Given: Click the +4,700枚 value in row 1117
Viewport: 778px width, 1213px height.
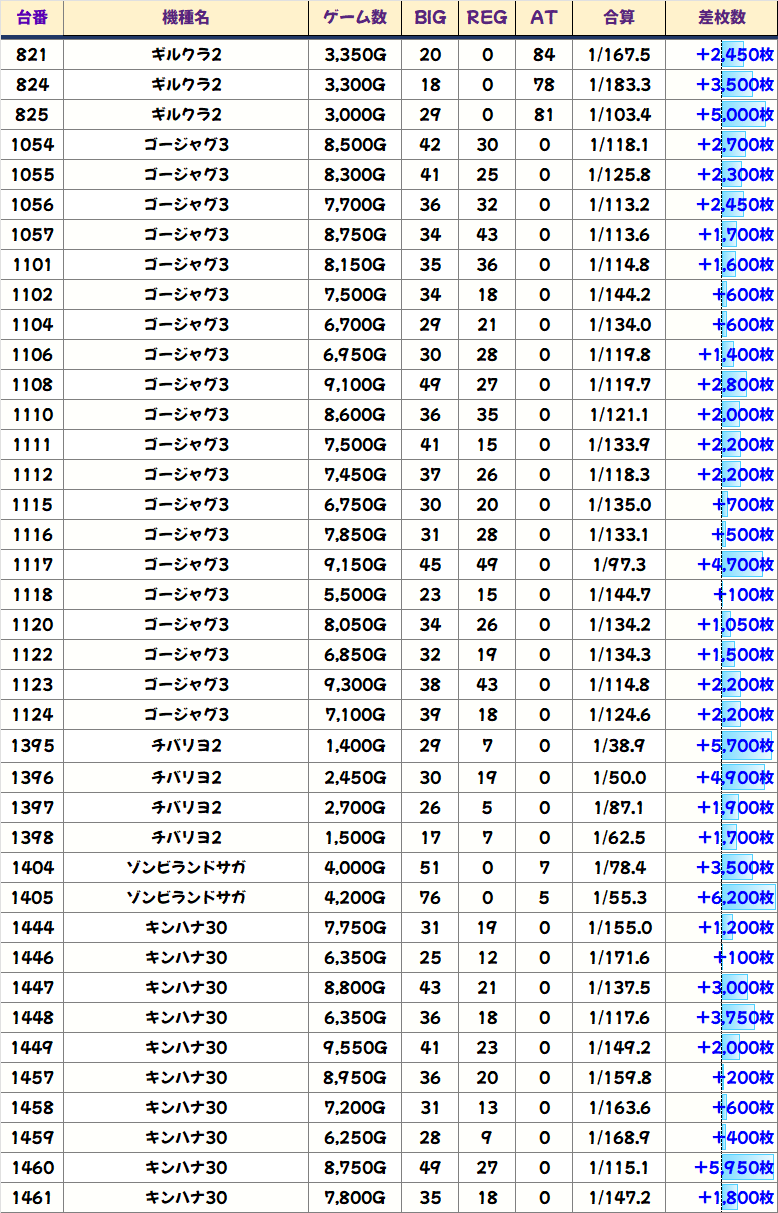Looking at the screenshot, I should click(x=735, y=565).
